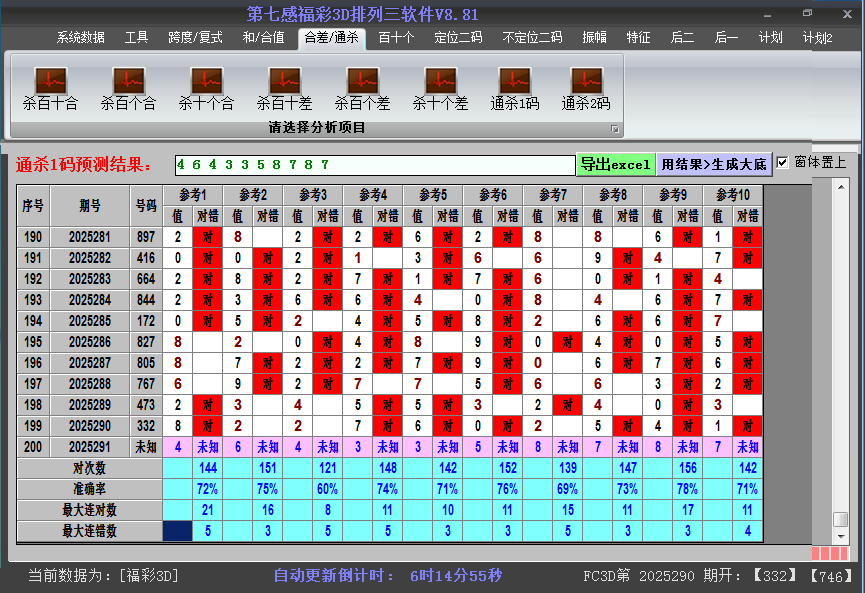Open the 振幅 menu tab
This screenshot has height=593, width=865.
[595, 38]
